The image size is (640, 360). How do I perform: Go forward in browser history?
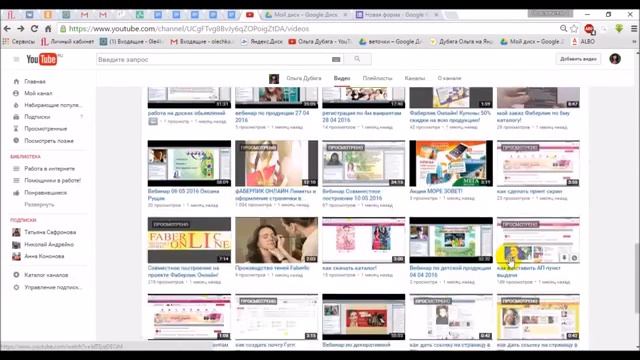[x=20, y=29]
